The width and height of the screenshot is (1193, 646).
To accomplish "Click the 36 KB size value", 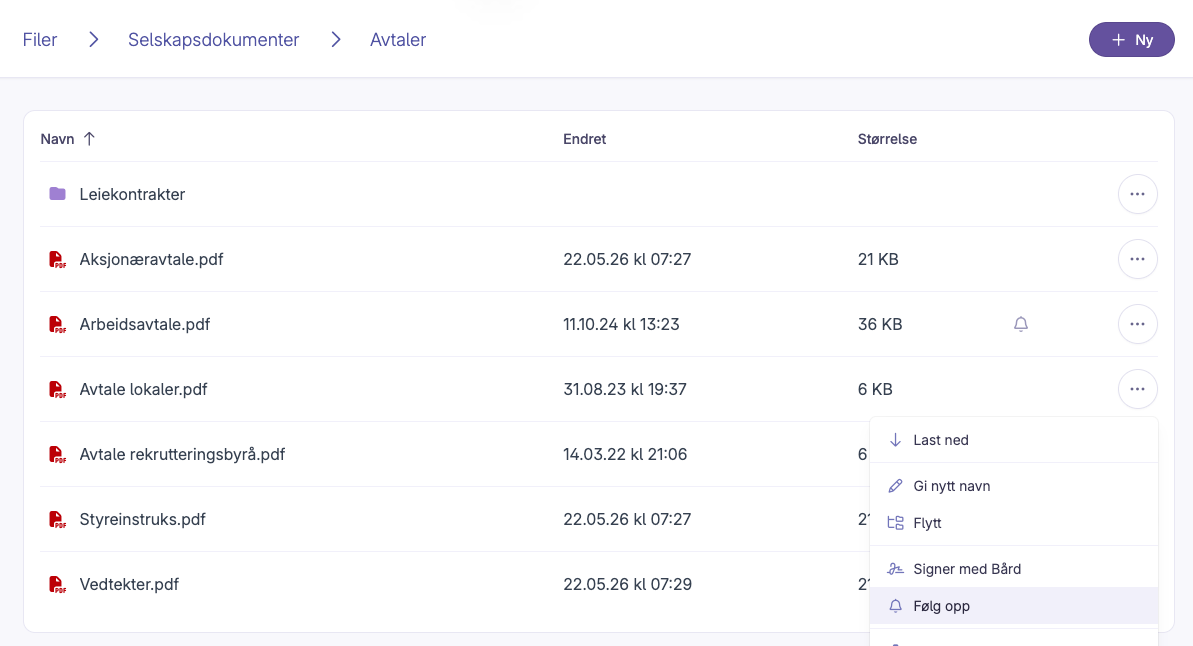I will click(x=880, y=324).
